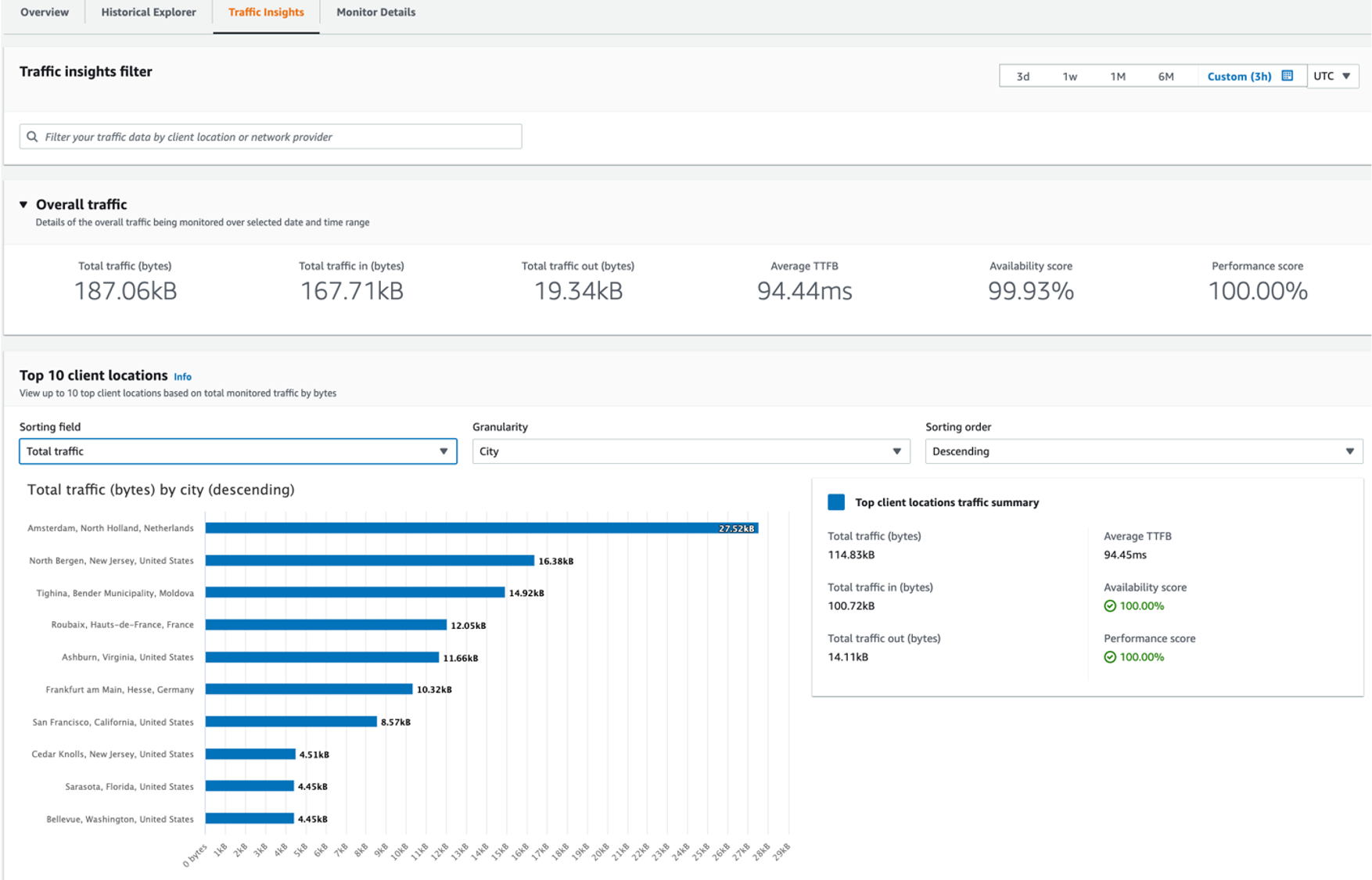The width and height of the screenshot is (1372, 880).
Task: Switch to the Overview tab
Action: coord(45,13)
